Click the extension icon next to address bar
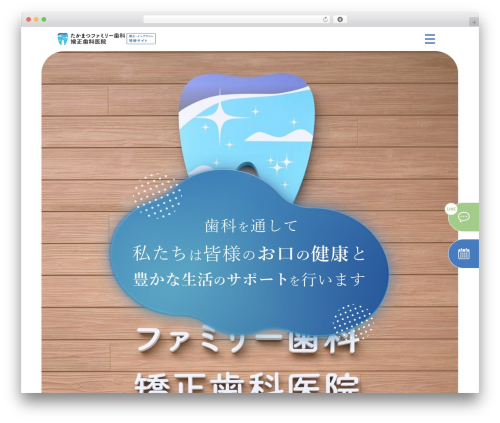Image resolution: width=500 pixels, height=423 pixels. (x=340, y=20)
